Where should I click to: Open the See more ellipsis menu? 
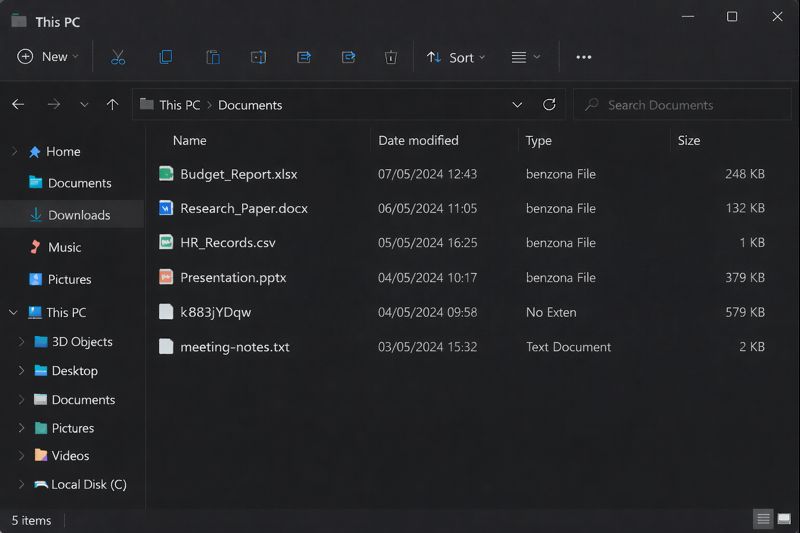coord(584,57)
